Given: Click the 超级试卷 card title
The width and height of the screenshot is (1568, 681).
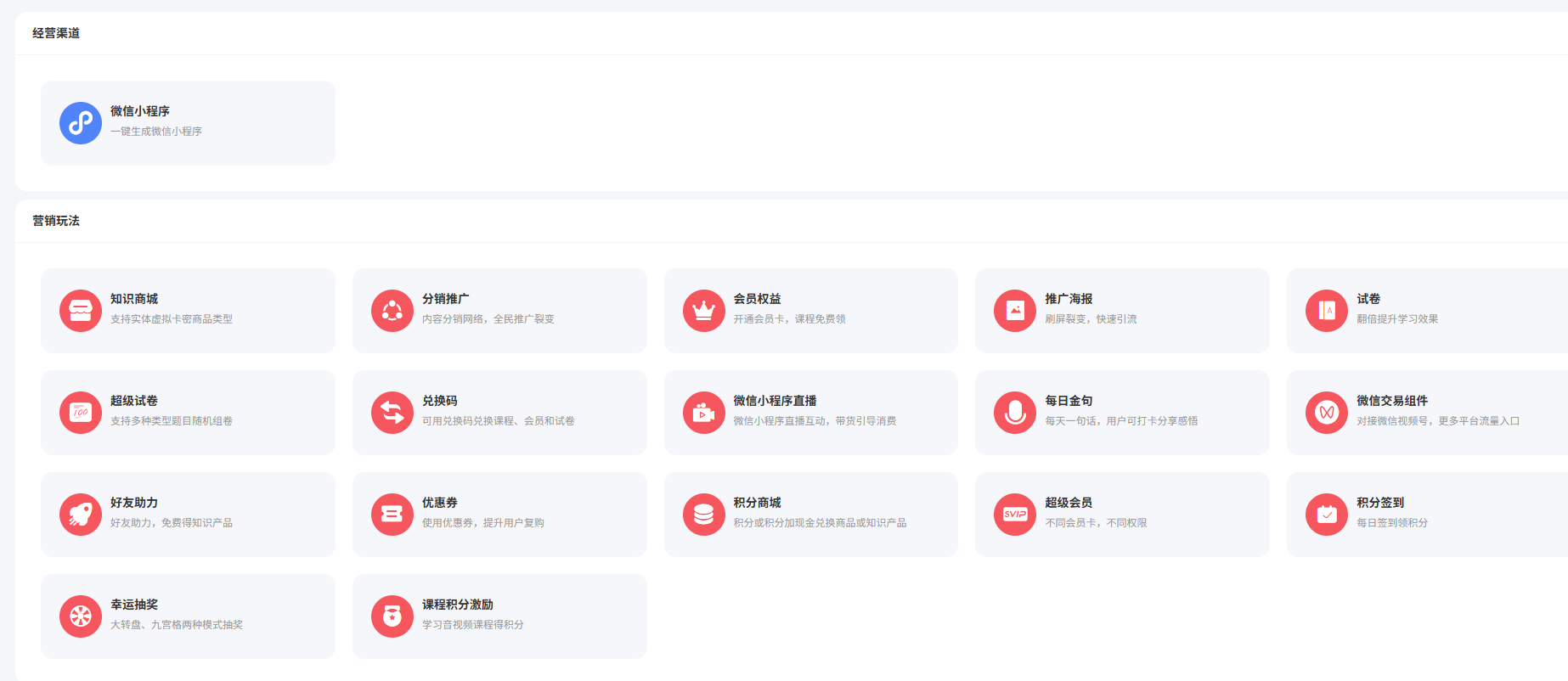Looking at the screenshot, I should [x=134, y=401].
